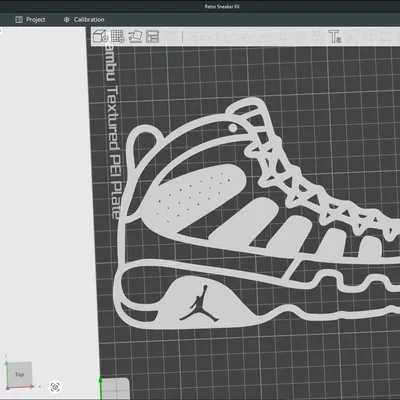Click the grey square at plate corner
This screenshot has width=400, height=400.
116,389
